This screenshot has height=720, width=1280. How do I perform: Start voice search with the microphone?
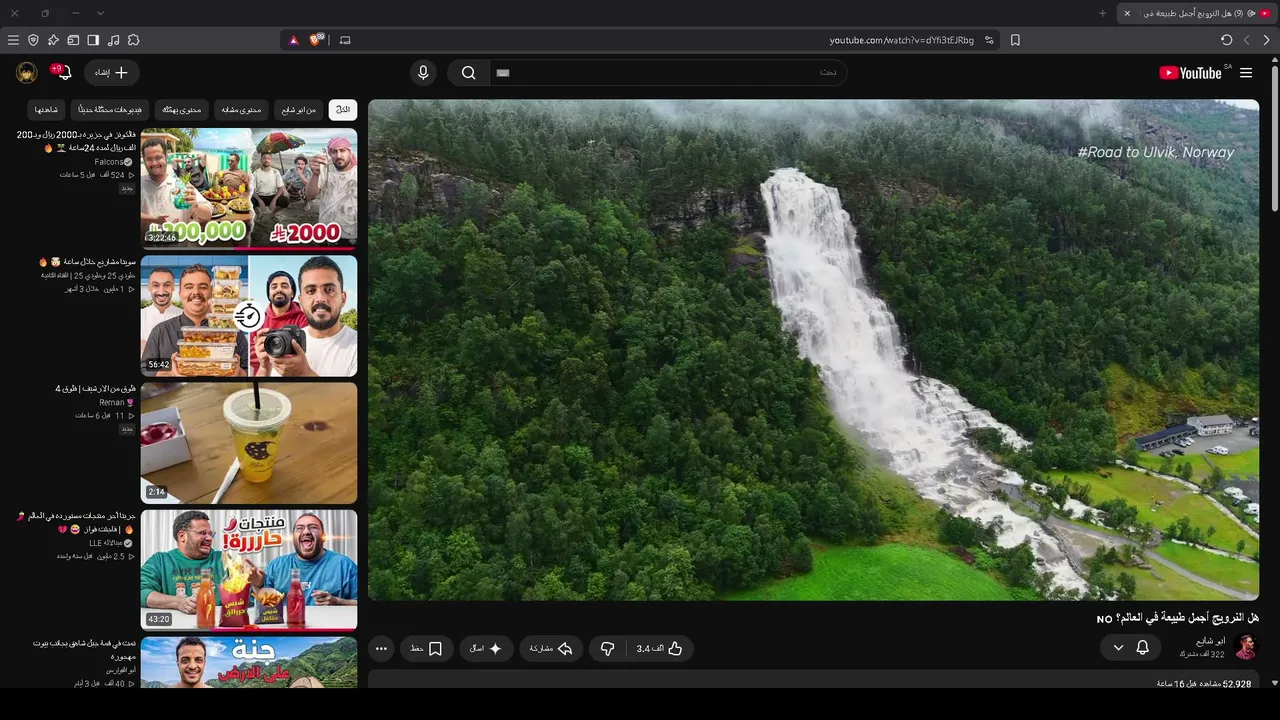423,73
